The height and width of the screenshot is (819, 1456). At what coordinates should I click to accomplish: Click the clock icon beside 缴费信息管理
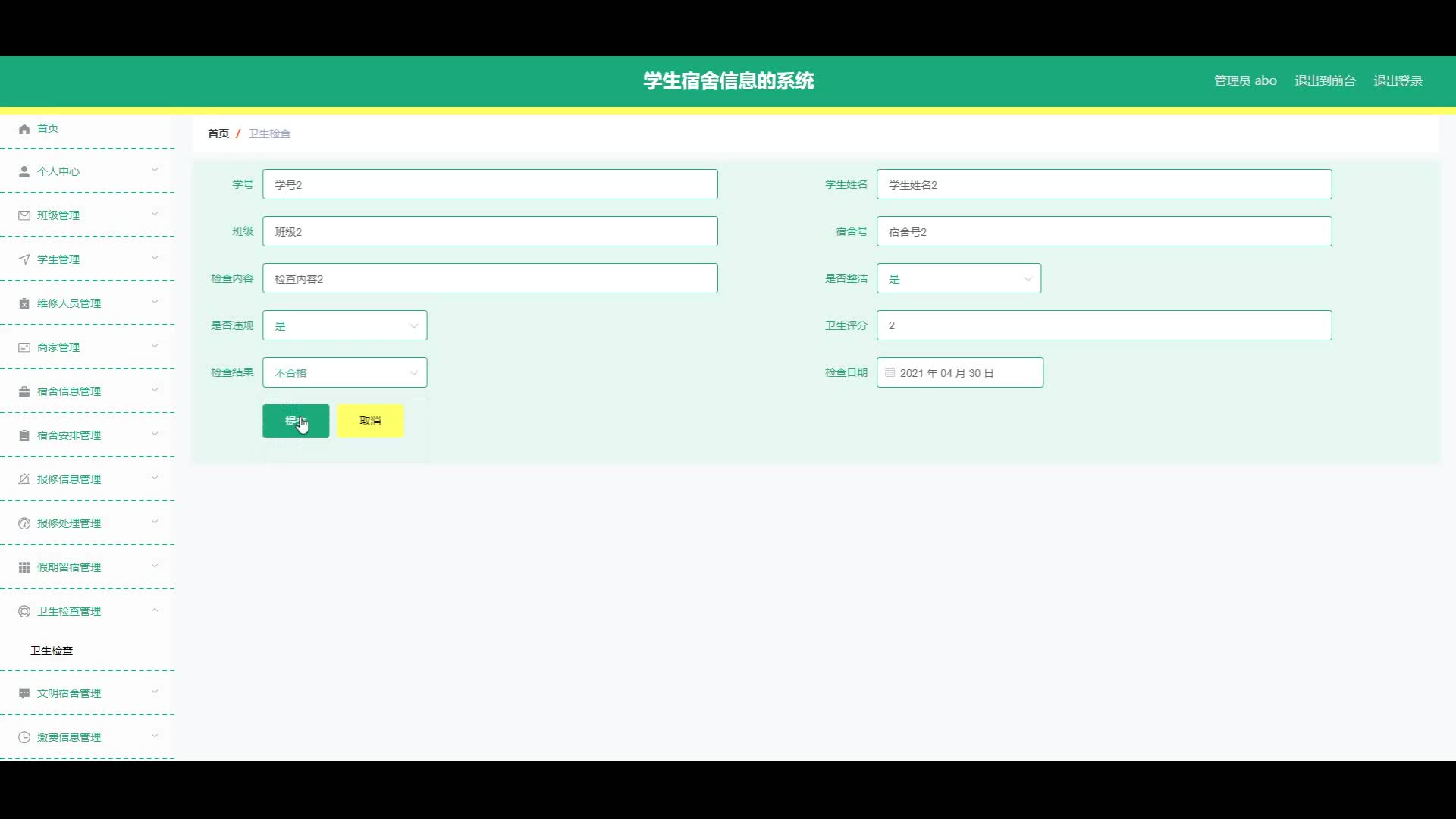24,737
